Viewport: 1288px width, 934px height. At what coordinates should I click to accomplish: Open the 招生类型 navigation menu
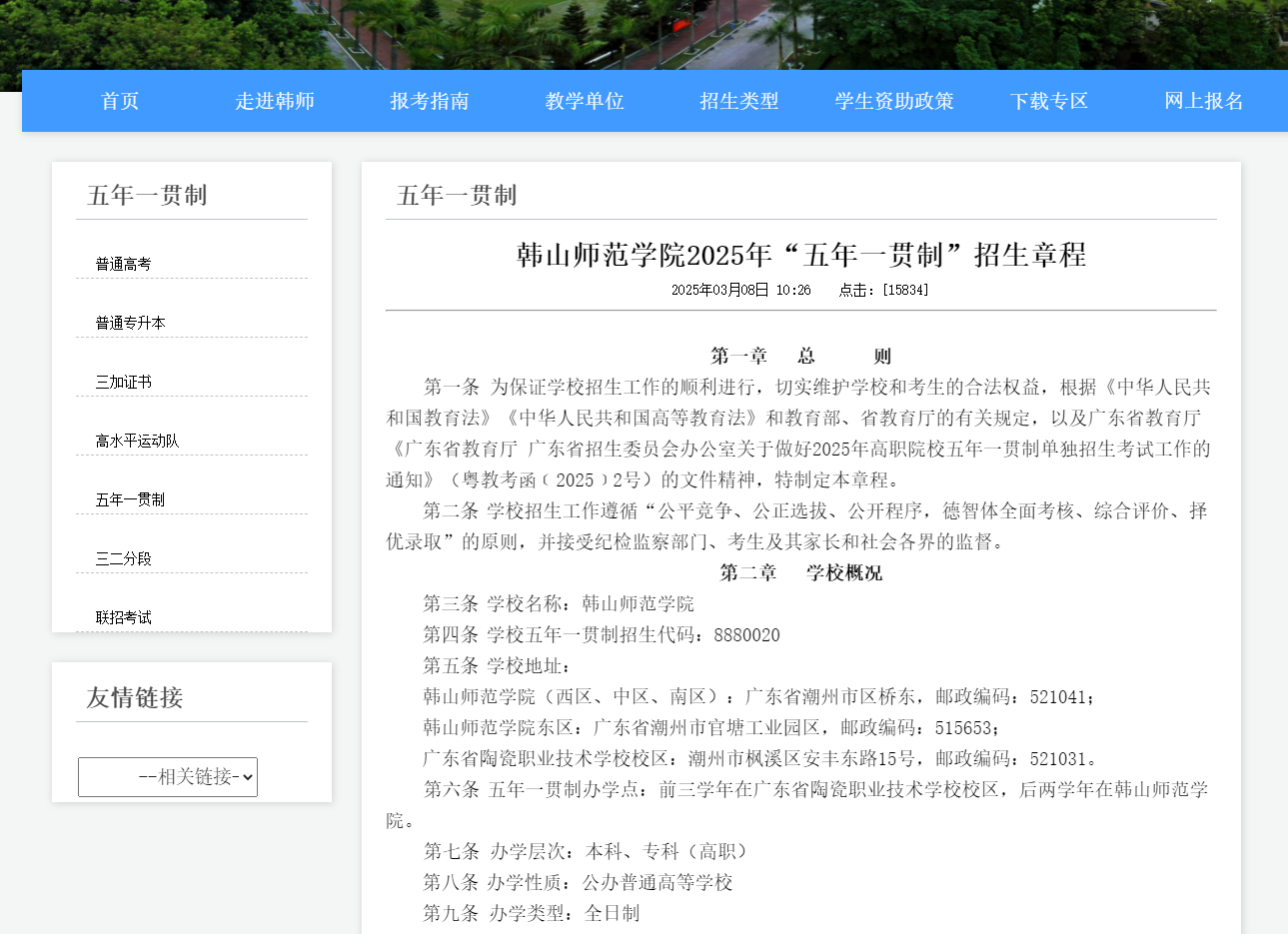point(738,100)
